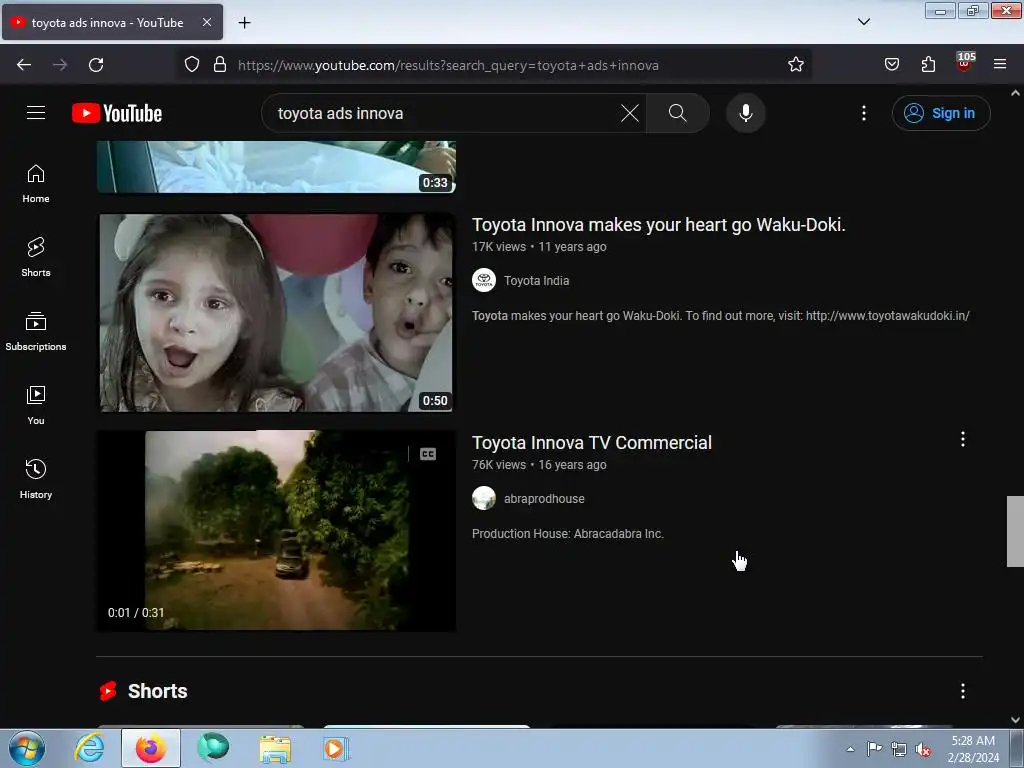Image resolution: width=1024 pixels, height=768 pixels.
Task: Click the site padlock icon
Action: (x=220, y=65)
